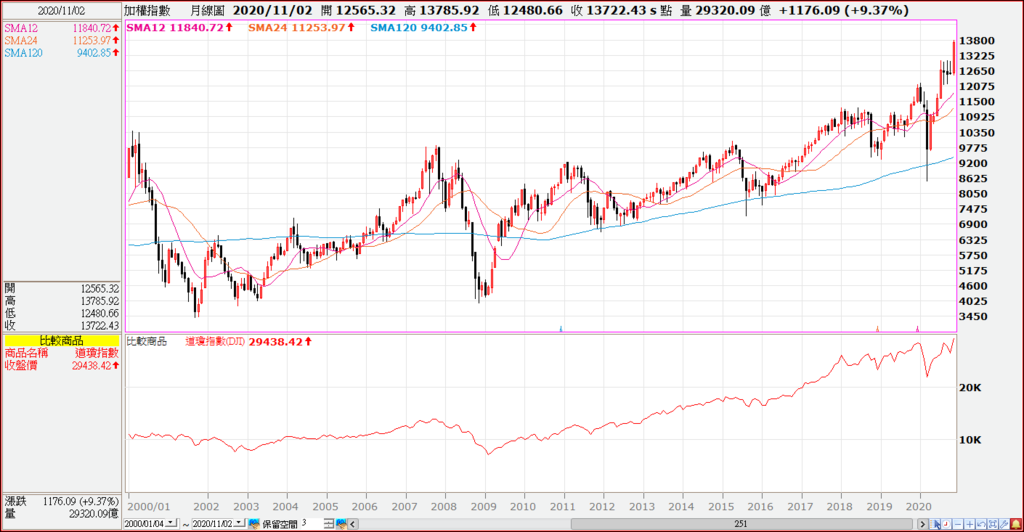The height and width of the screenshot is (532, 1024).
Task: Click the pink SMA12 11840.72 chart legend
Action: (x=180, y=27)
